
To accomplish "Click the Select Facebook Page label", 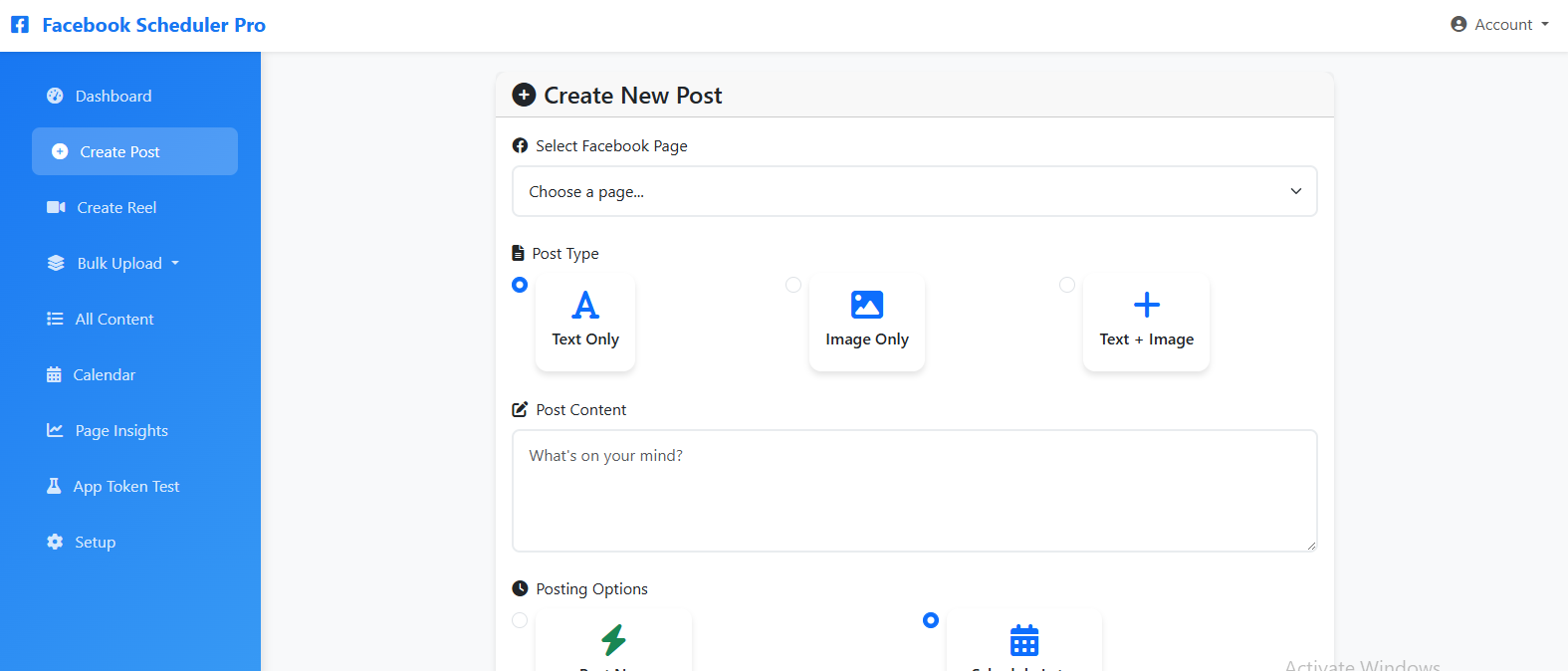I will coord(611,146).
